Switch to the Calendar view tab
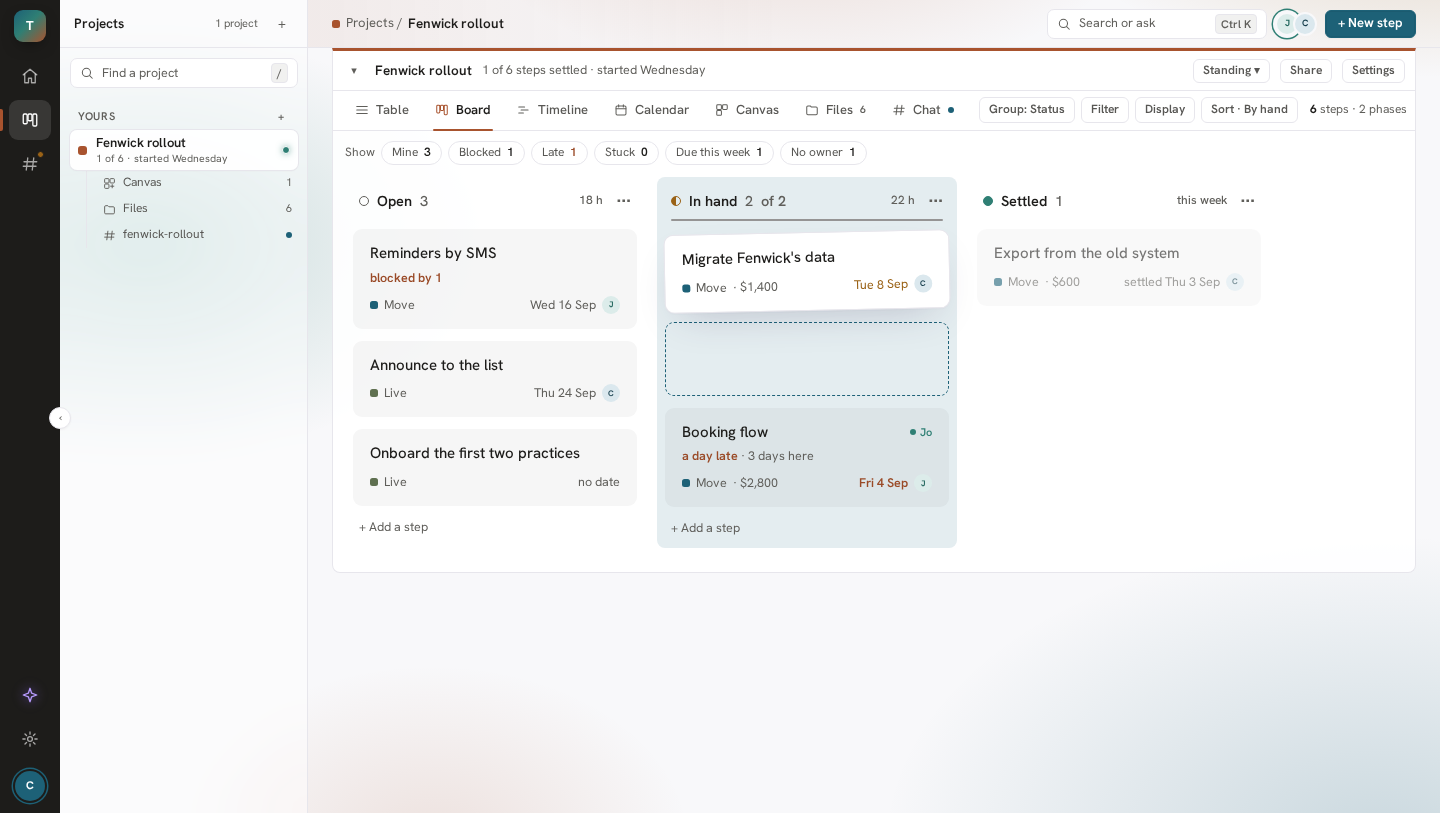This screenshot has width=1440, height=813. pyautogui.click(x=651, y=110)
